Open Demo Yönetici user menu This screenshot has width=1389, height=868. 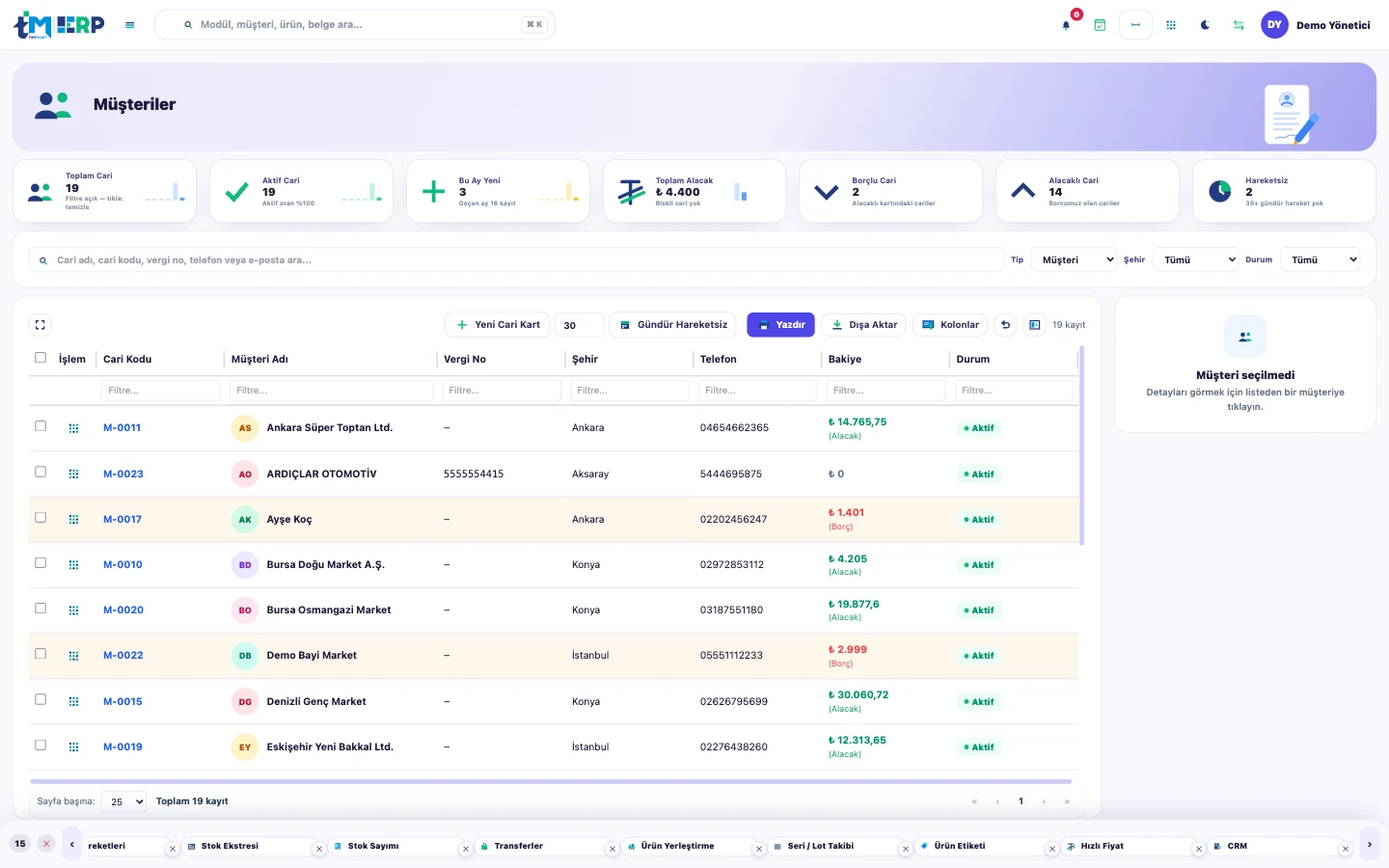click(x=1316, y=25)
